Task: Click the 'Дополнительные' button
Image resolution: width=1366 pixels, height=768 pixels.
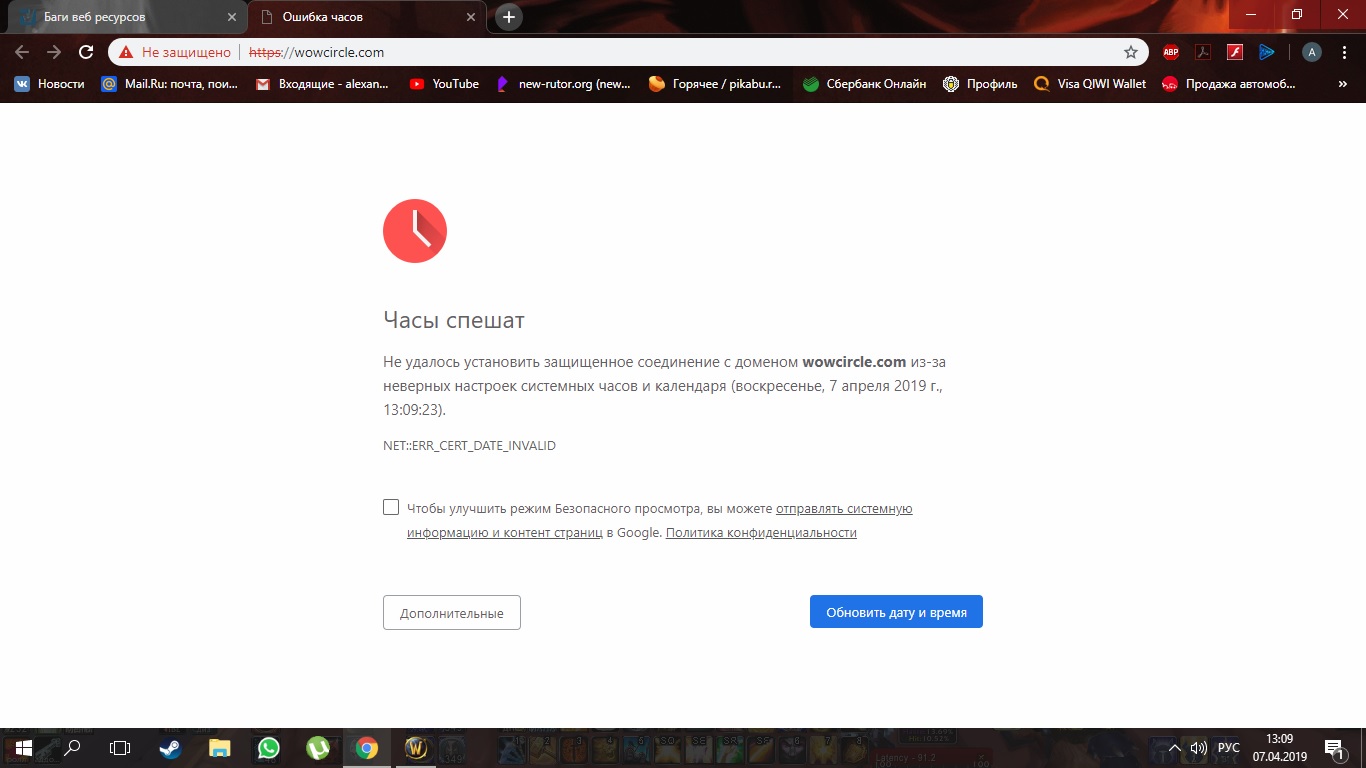Action: coord(451,613)
